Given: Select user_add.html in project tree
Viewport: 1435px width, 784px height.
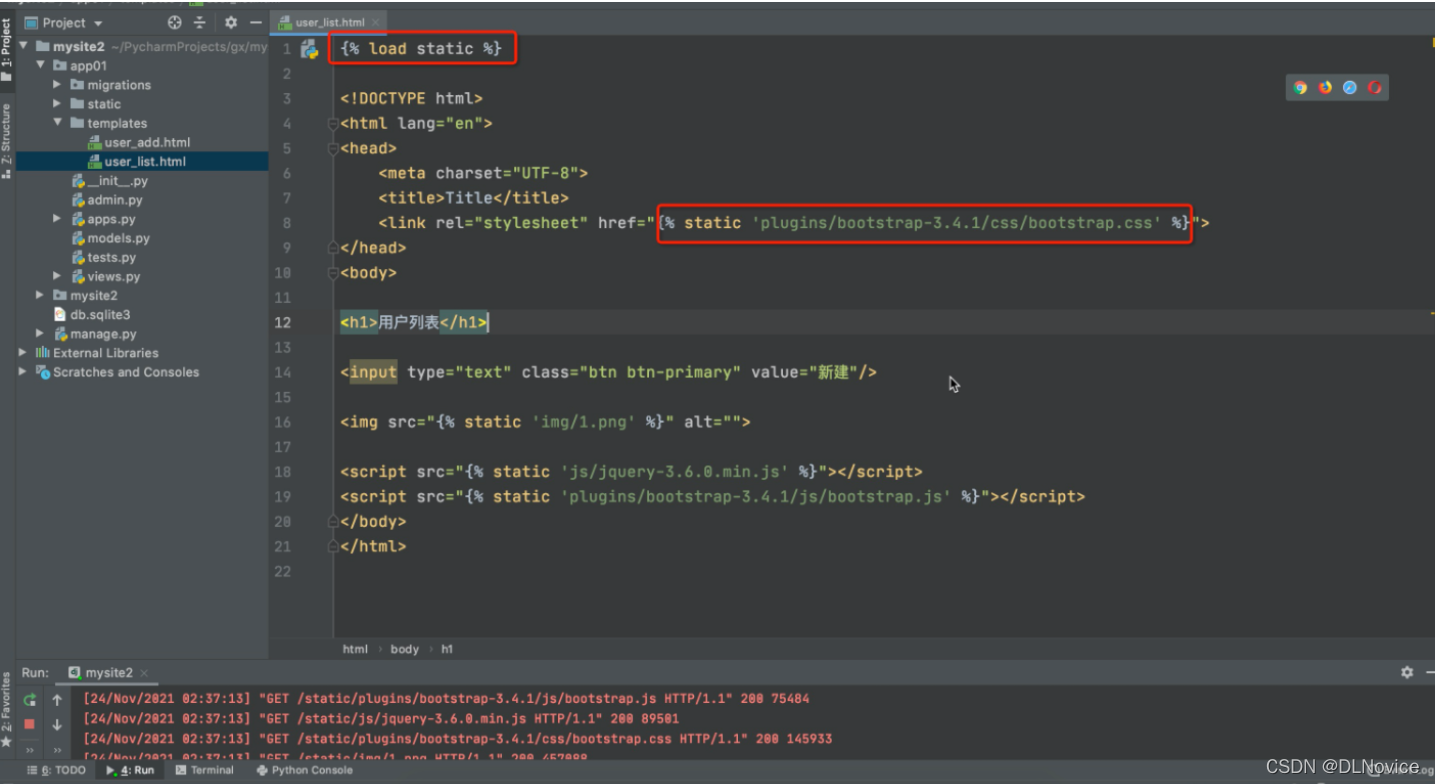Looking at the screenshot, I should 147,142.
